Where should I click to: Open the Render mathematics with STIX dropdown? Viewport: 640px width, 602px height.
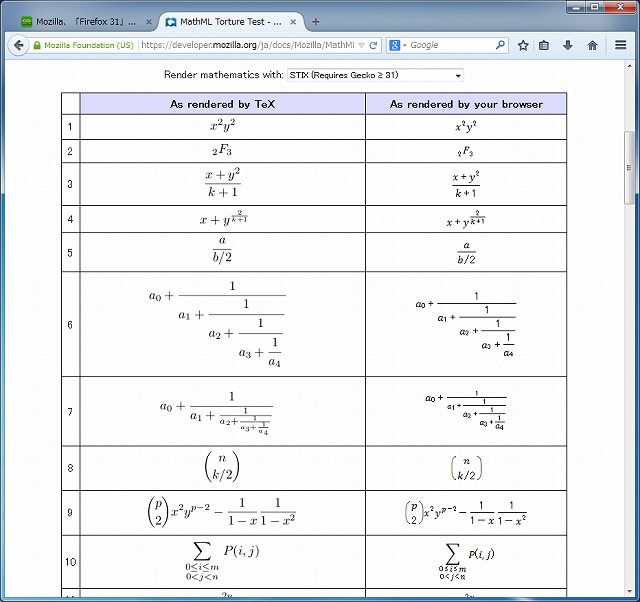click(x=375, y=75)
